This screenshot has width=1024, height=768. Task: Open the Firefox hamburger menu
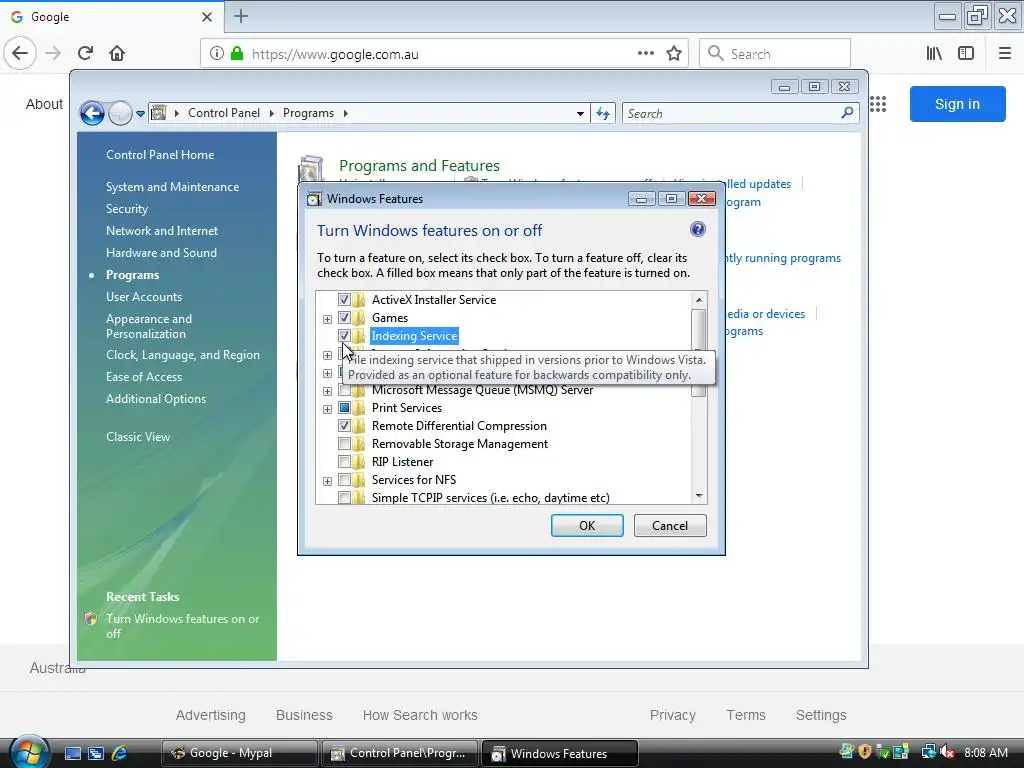(1005, 54)
